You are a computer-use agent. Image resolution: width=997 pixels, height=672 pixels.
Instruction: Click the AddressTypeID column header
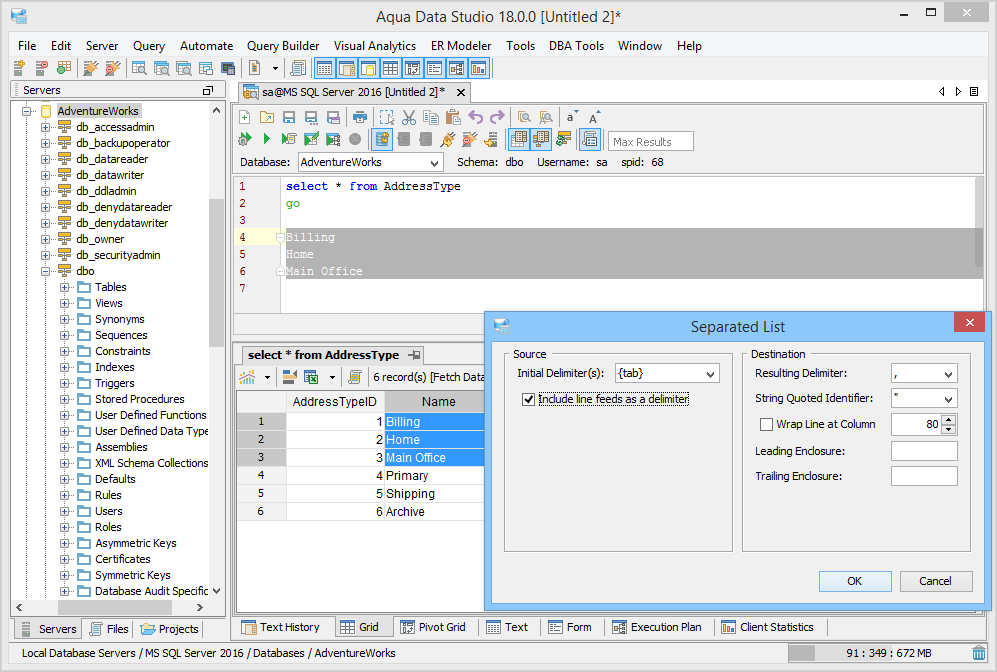(x=334, y=402)
